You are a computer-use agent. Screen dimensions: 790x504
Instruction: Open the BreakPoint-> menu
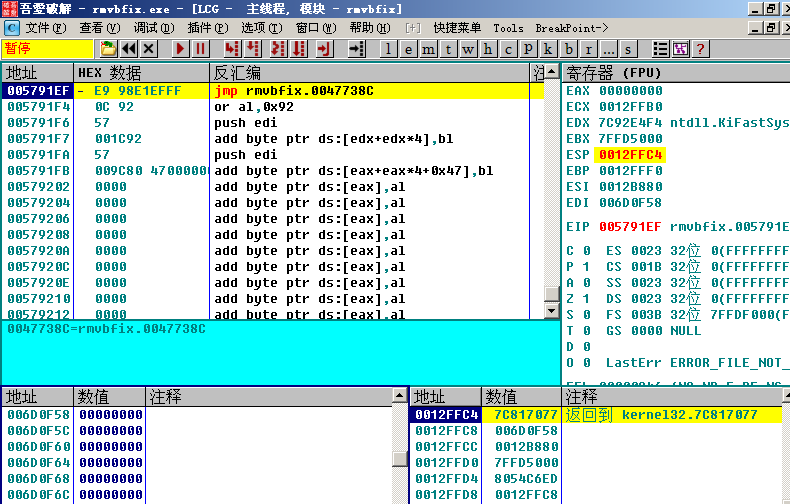point(572,28)
